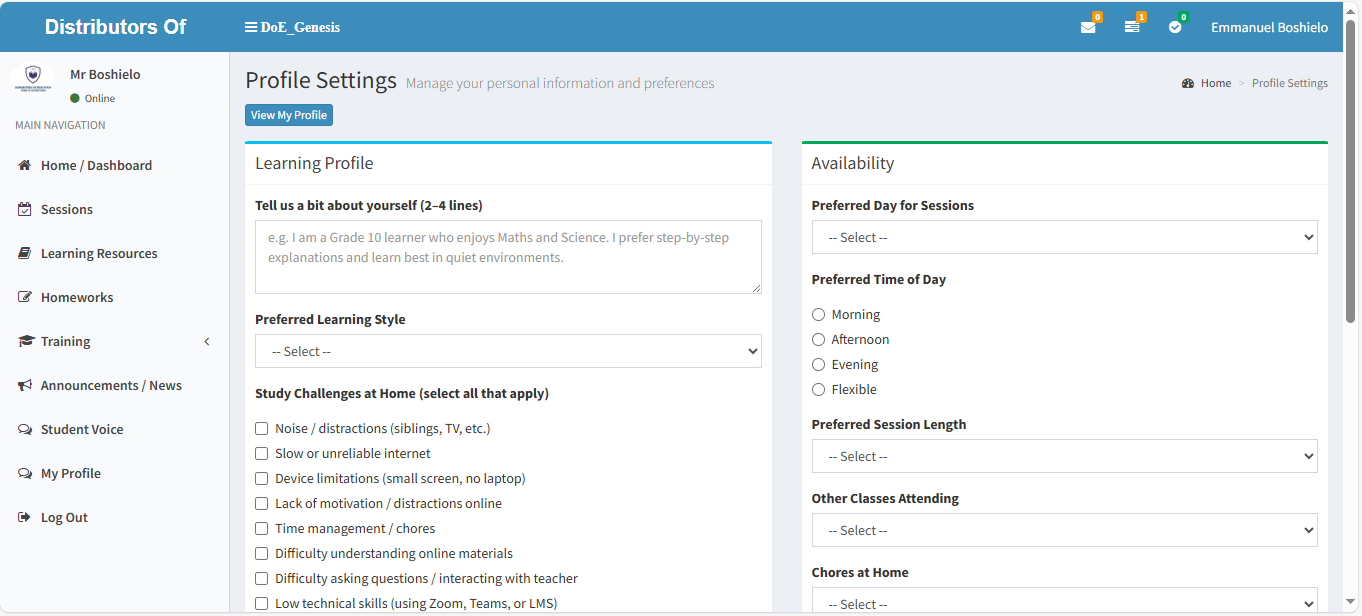Open Preferred Day for Sessions dropdown
The height and width of the screenshot is (616, 1362).
coord(1064,238)
